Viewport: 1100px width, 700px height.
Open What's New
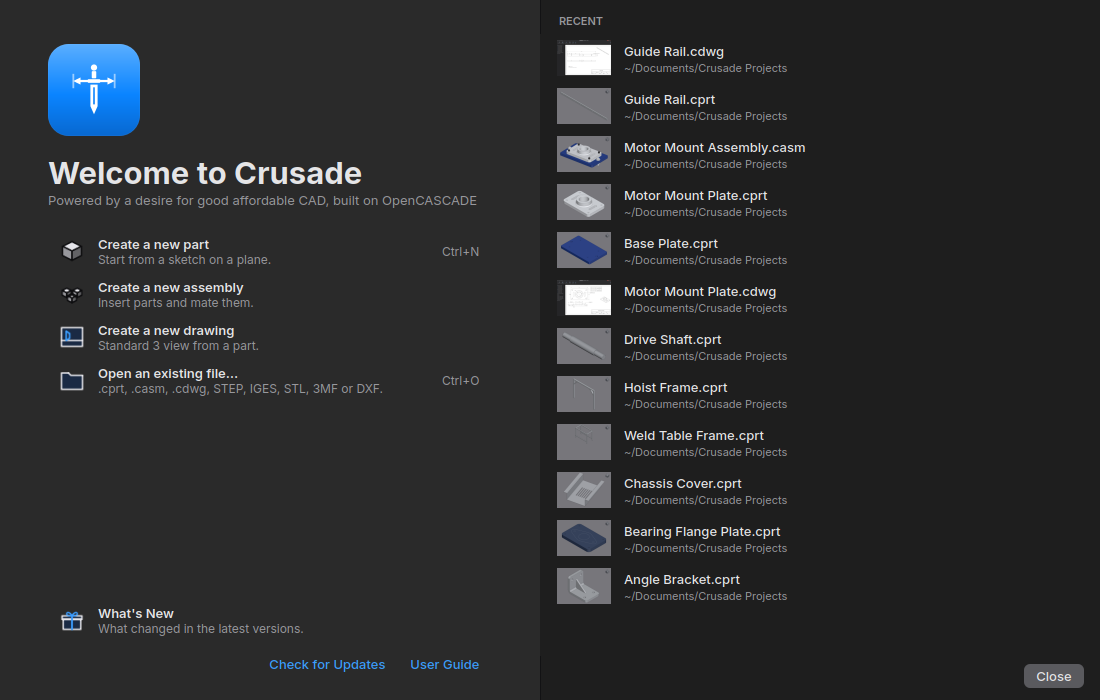270,621
